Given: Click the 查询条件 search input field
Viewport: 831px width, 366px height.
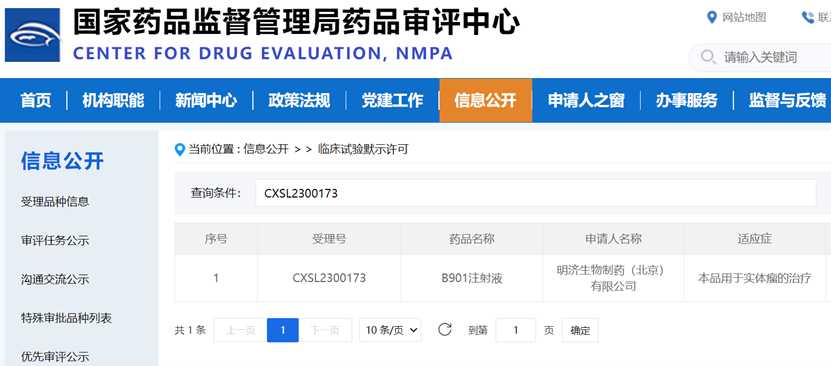Looking at the screenshot, I should [536, 193].
